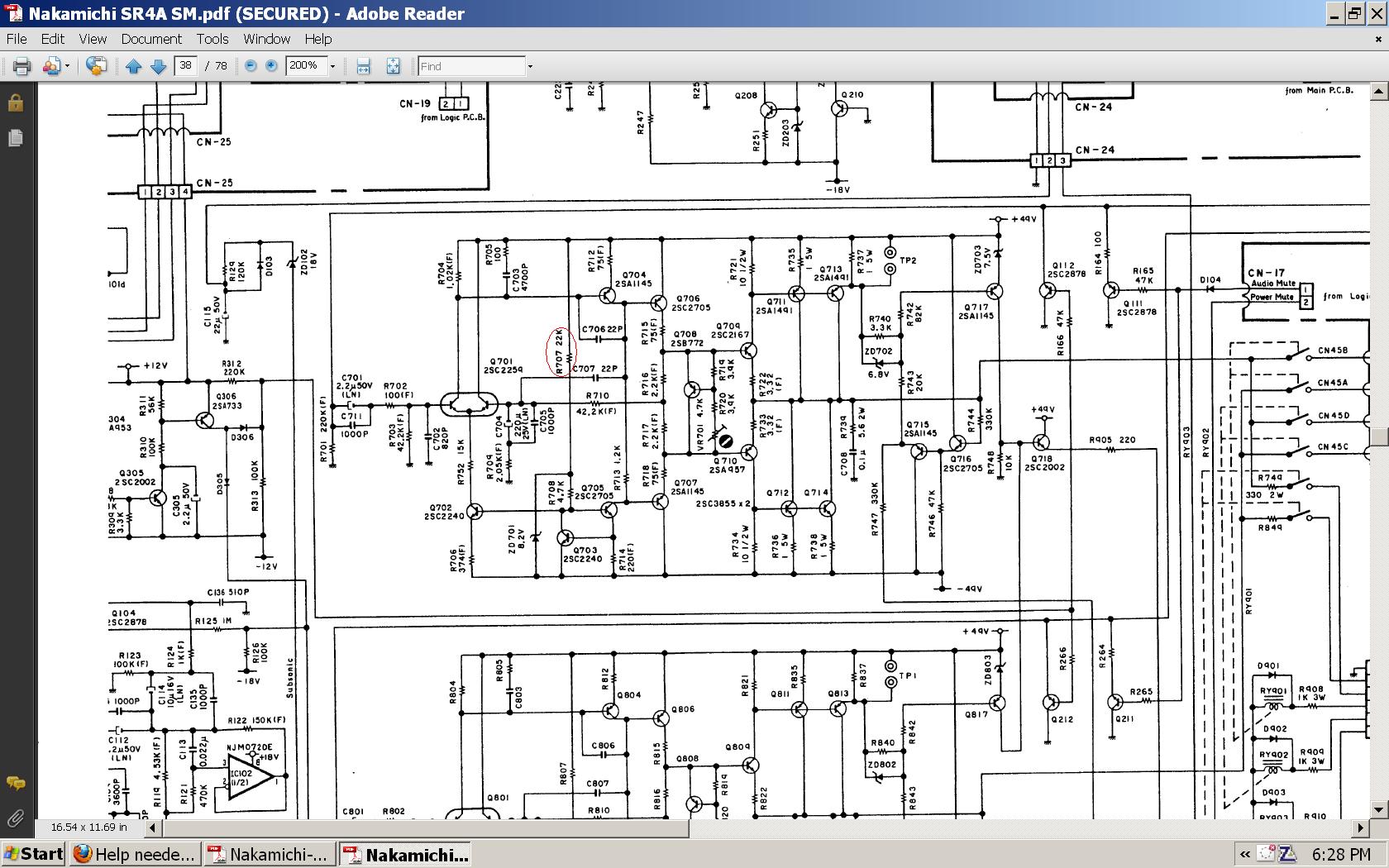The image size is (1389, 868).
Task: Click the Z tray icon in notification area
Action: pos(1286,854)
